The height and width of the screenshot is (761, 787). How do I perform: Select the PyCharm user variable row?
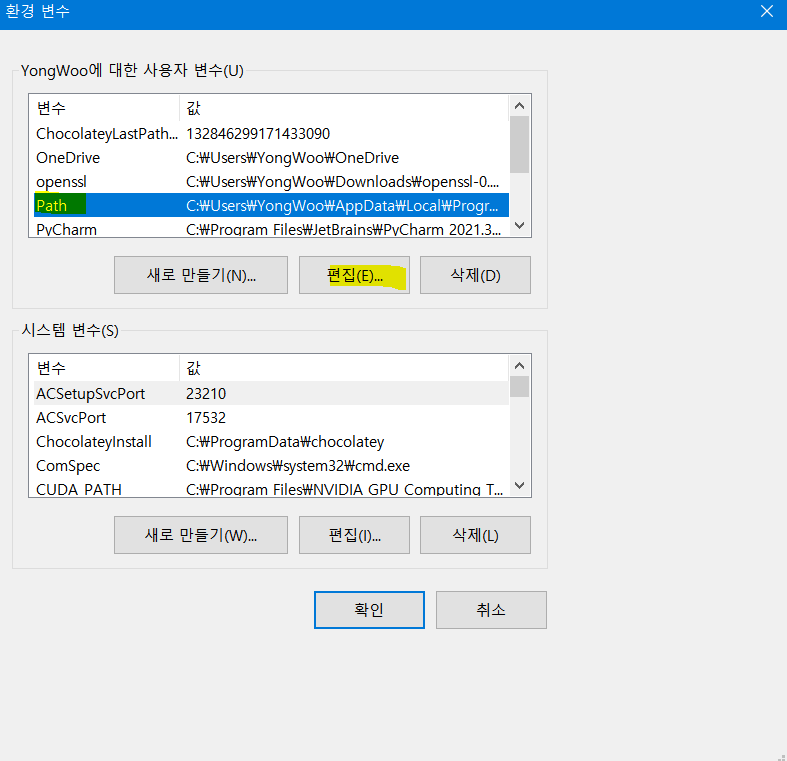(x=271, y=227)
